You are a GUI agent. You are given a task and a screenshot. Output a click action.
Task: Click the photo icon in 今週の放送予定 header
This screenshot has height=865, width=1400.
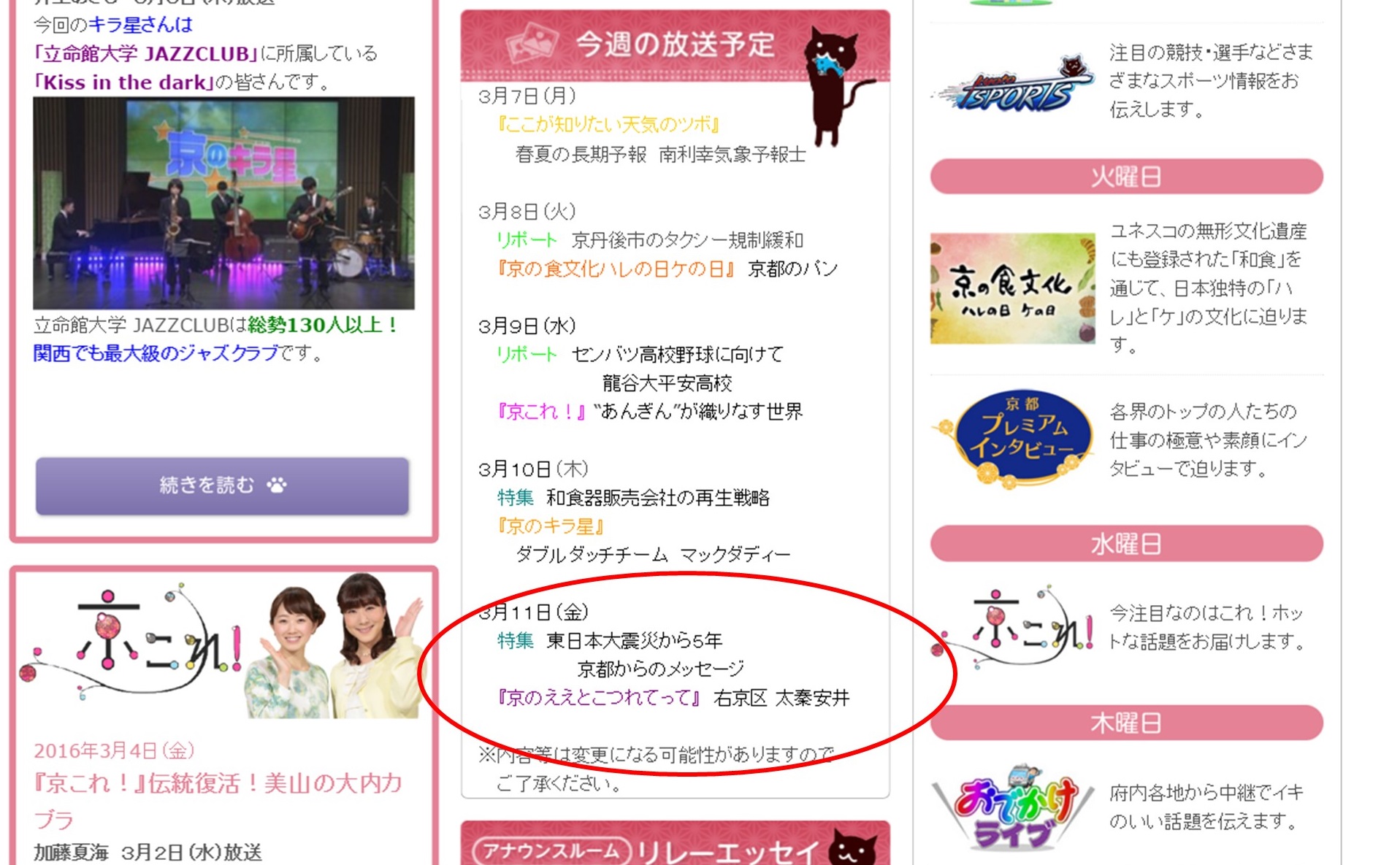tap(532, 45)
